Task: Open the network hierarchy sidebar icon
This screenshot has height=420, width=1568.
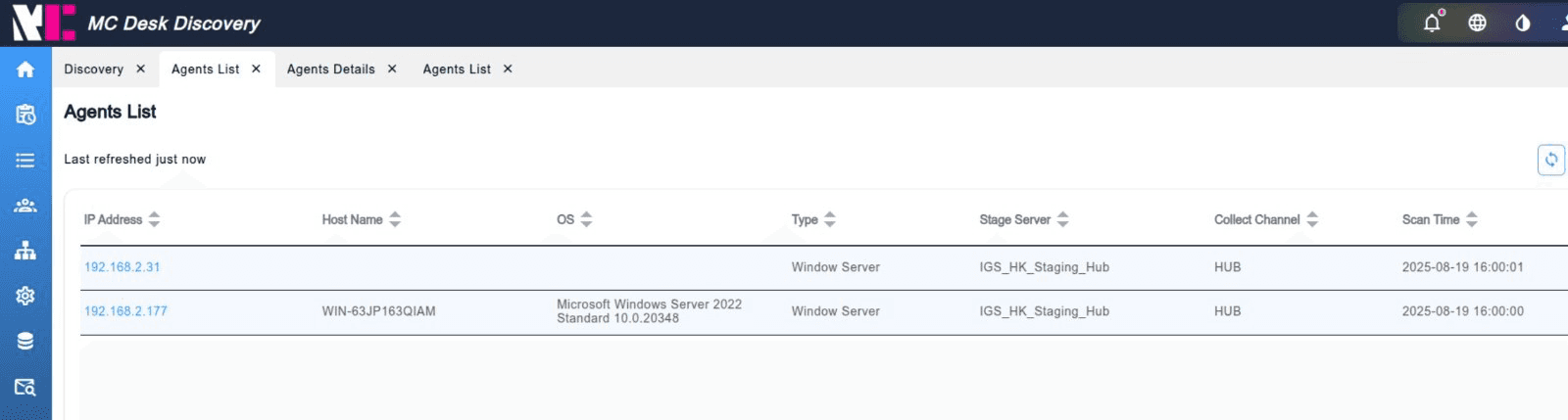Action: 25,251
